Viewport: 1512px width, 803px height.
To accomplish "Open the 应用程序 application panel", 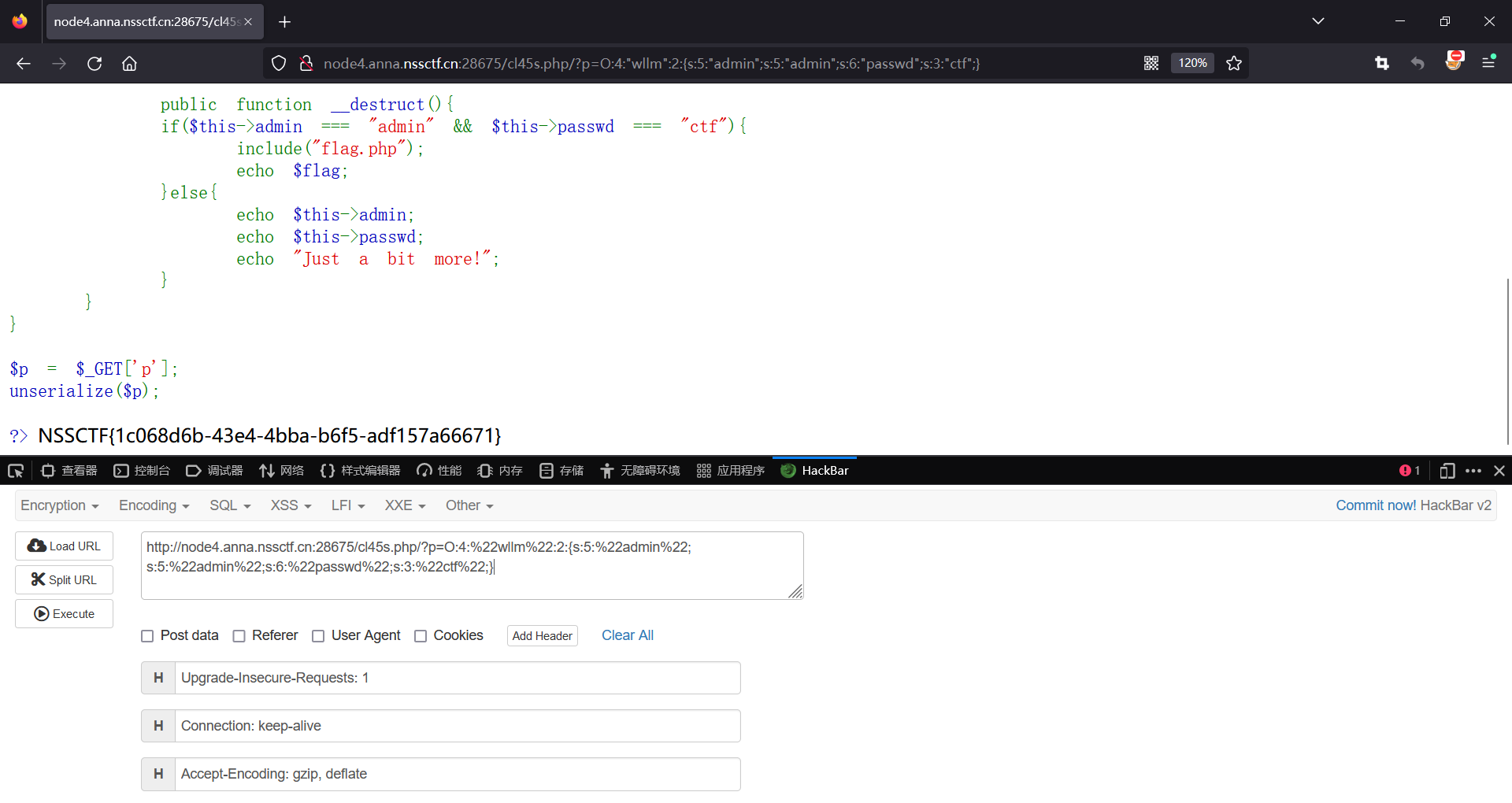I will click(x=731, y=471).
